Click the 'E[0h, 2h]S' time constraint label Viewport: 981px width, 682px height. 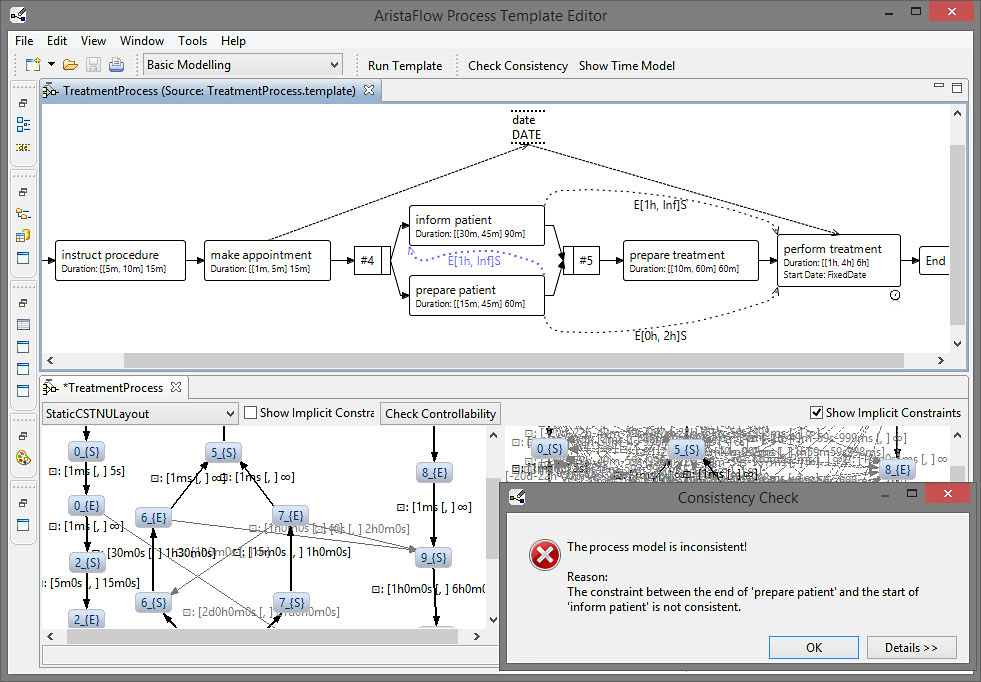coord(661,336)
